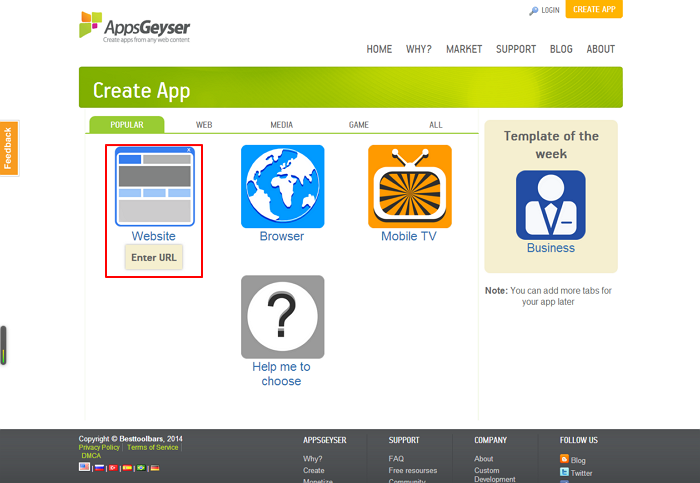
Task: Click the Mobile TV label link
Action: coord(408,236)
